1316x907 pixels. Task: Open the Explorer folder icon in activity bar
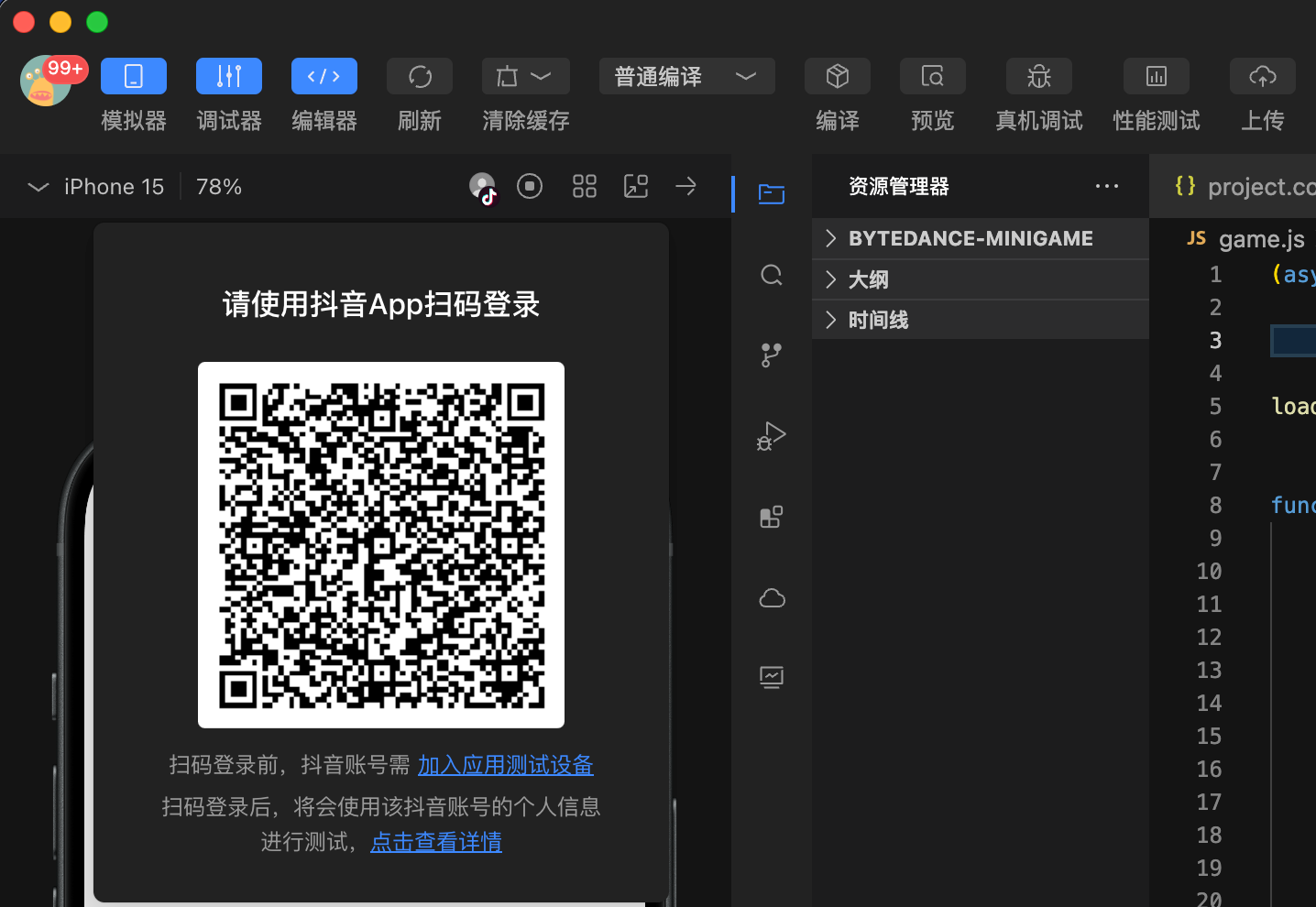pos(772,193)
